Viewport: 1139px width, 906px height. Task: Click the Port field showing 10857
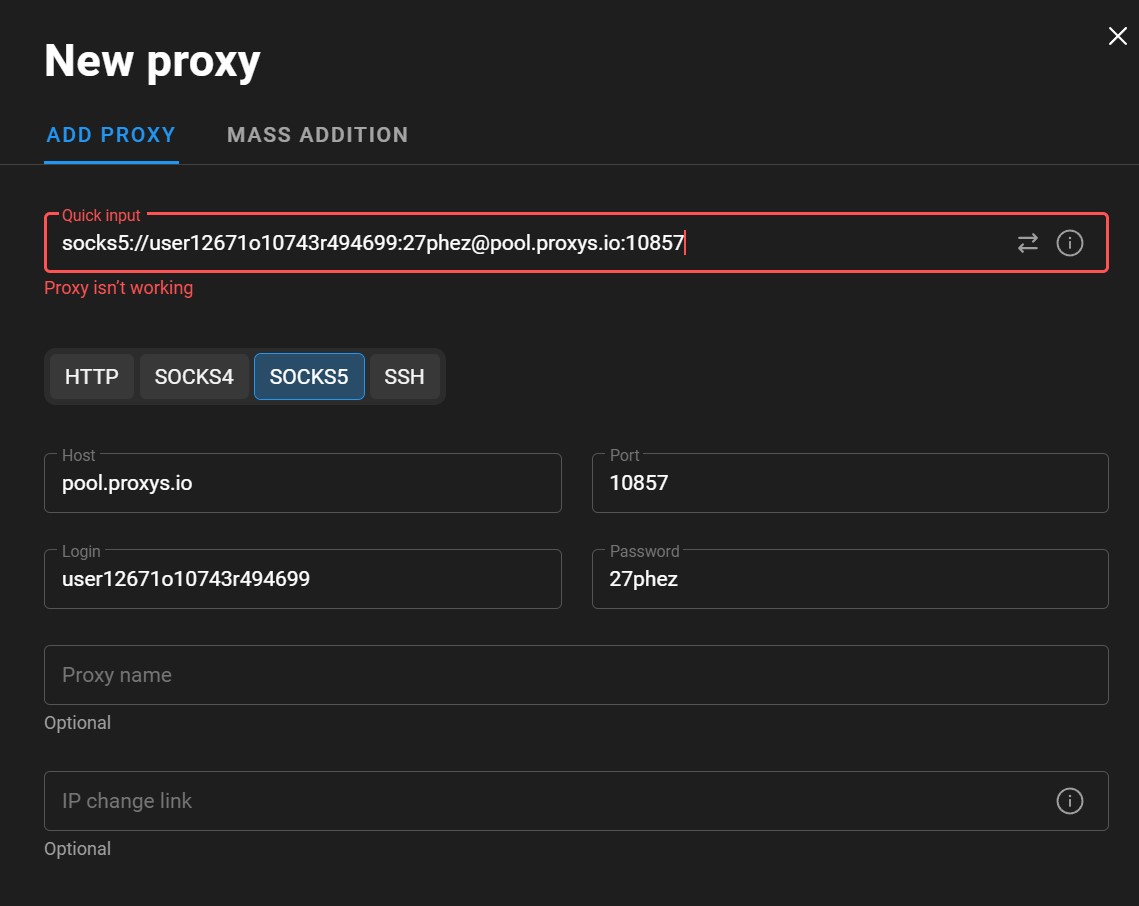[x=849, y=483]
